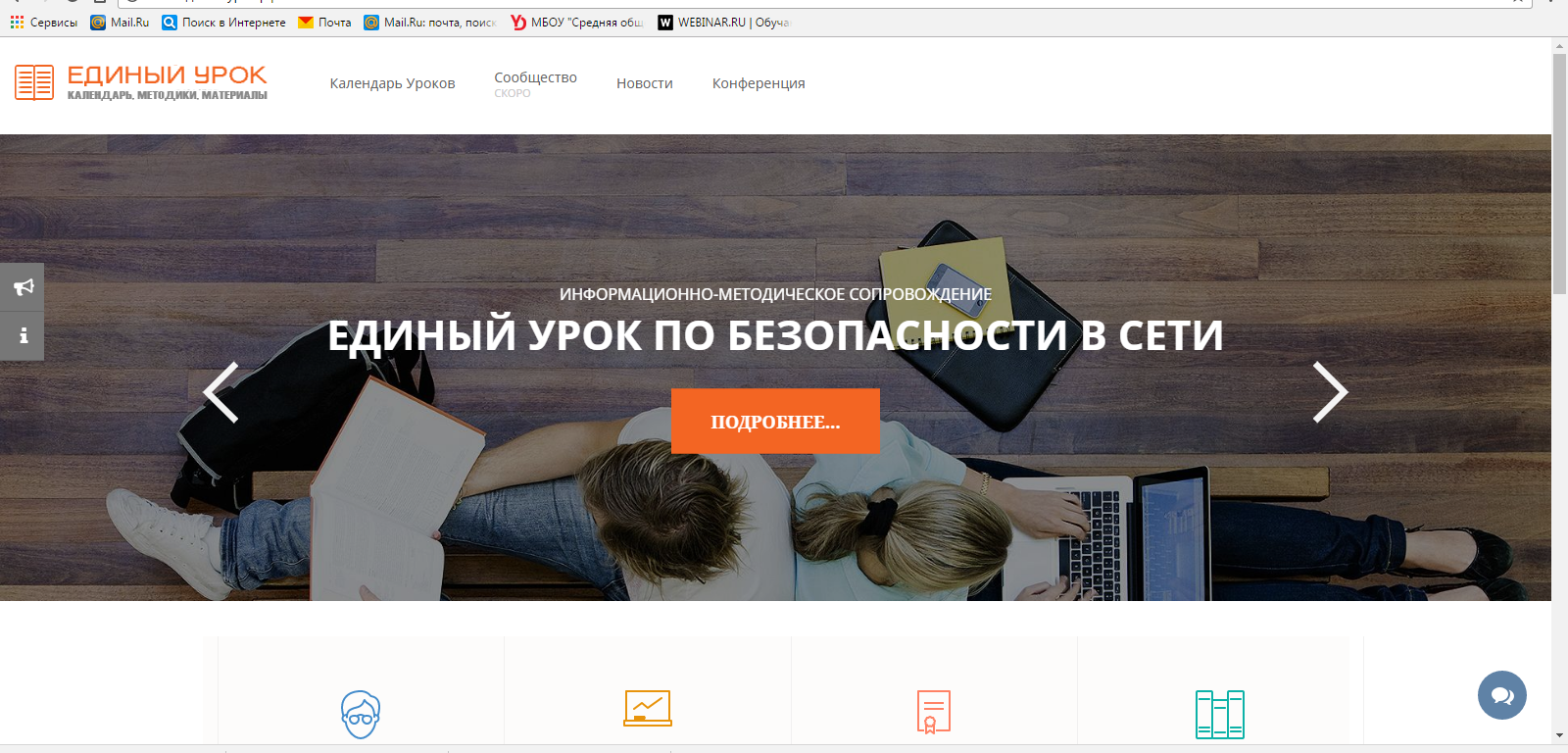Image resolution: width=1568 pixels, height=753 pixels.
Task: Go to previous slide with left arrow
Action: [221, 392]
